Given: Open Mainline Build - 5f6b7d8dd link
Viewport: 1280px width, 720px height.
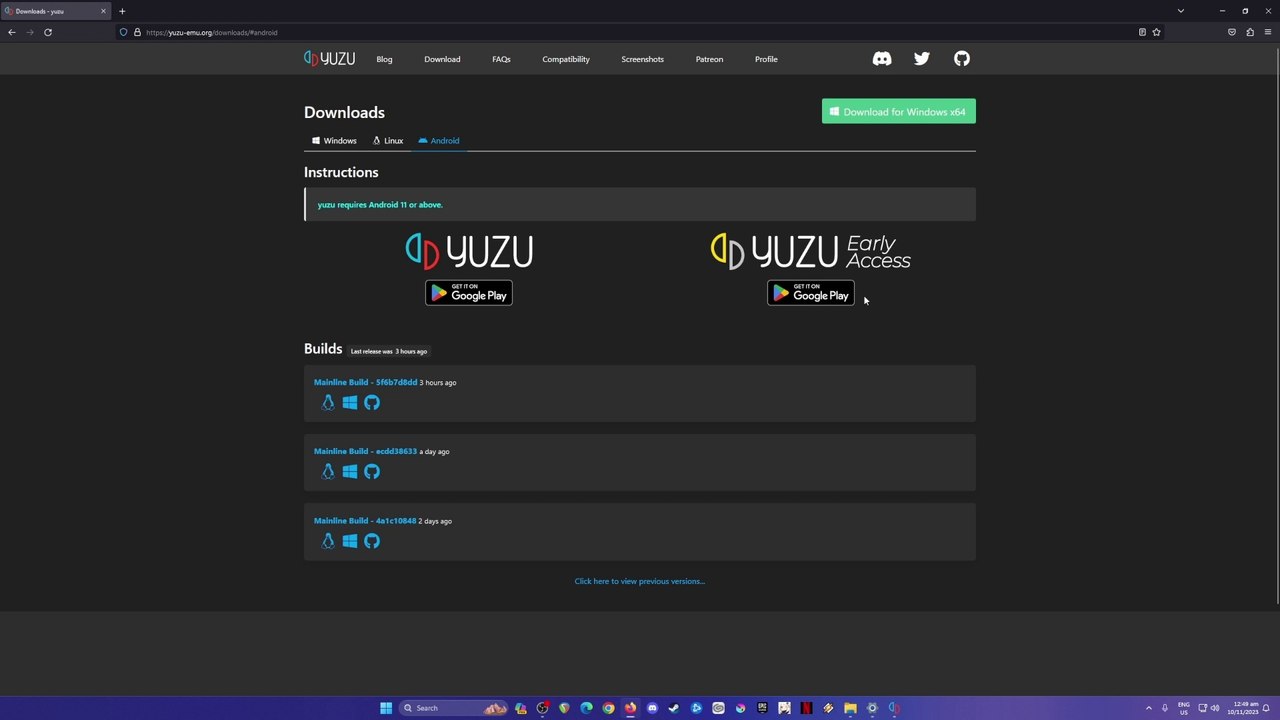Looking at the screenshot, I should (365, 382).
